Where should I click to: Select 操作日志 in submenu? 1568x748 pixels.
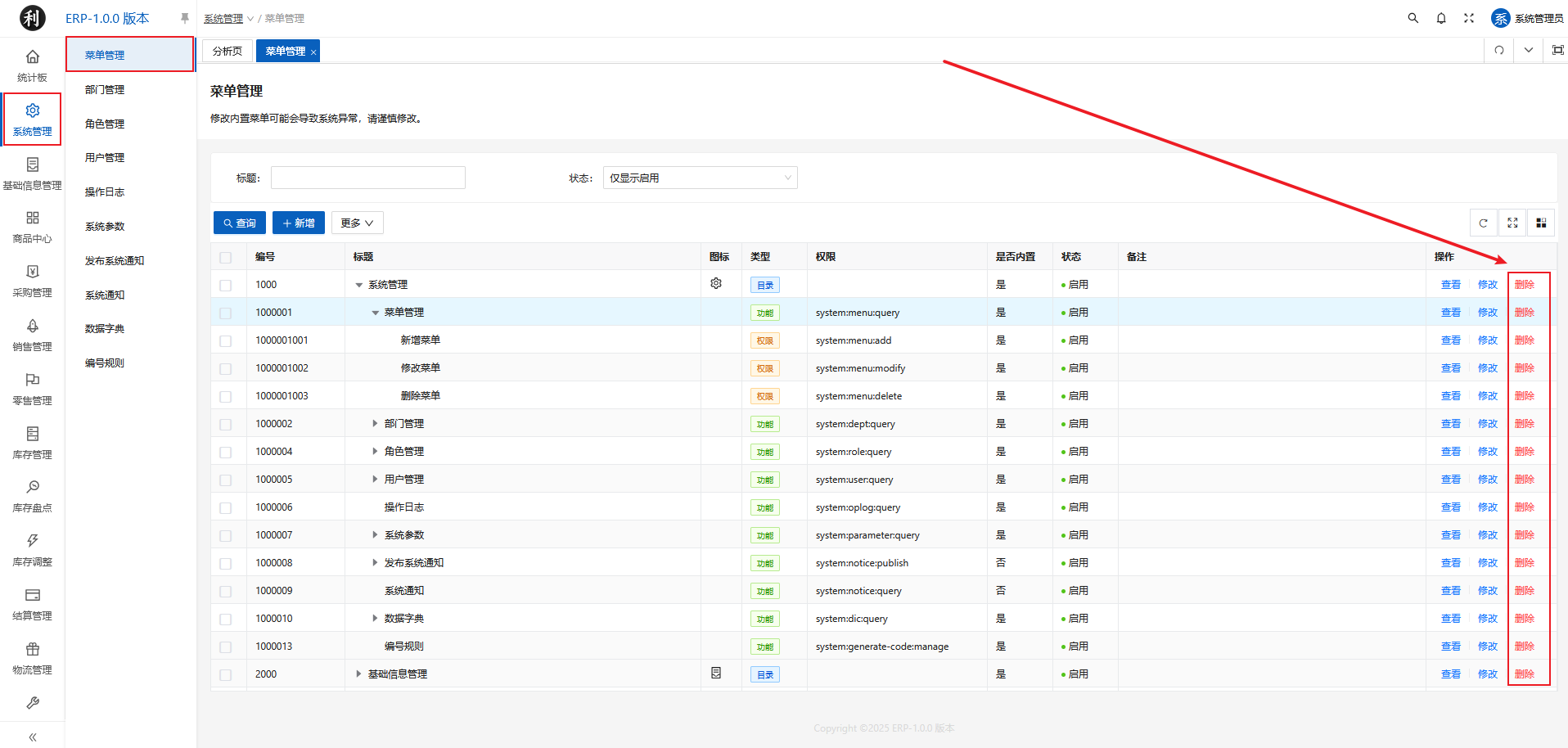coord(105,192)
